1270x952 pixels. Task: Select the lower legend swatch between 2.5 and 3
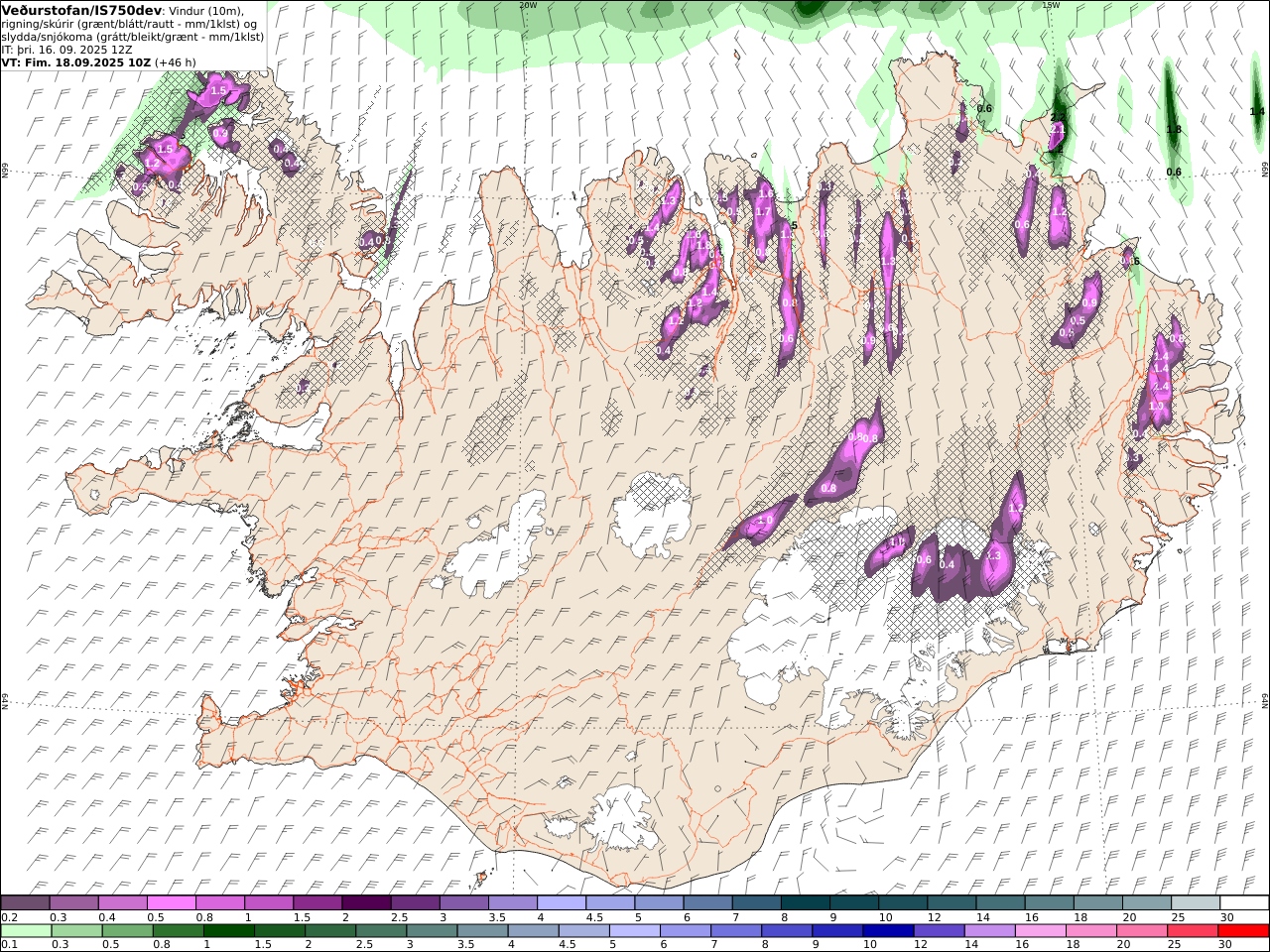pyautogui.click(x=382, y=931)
